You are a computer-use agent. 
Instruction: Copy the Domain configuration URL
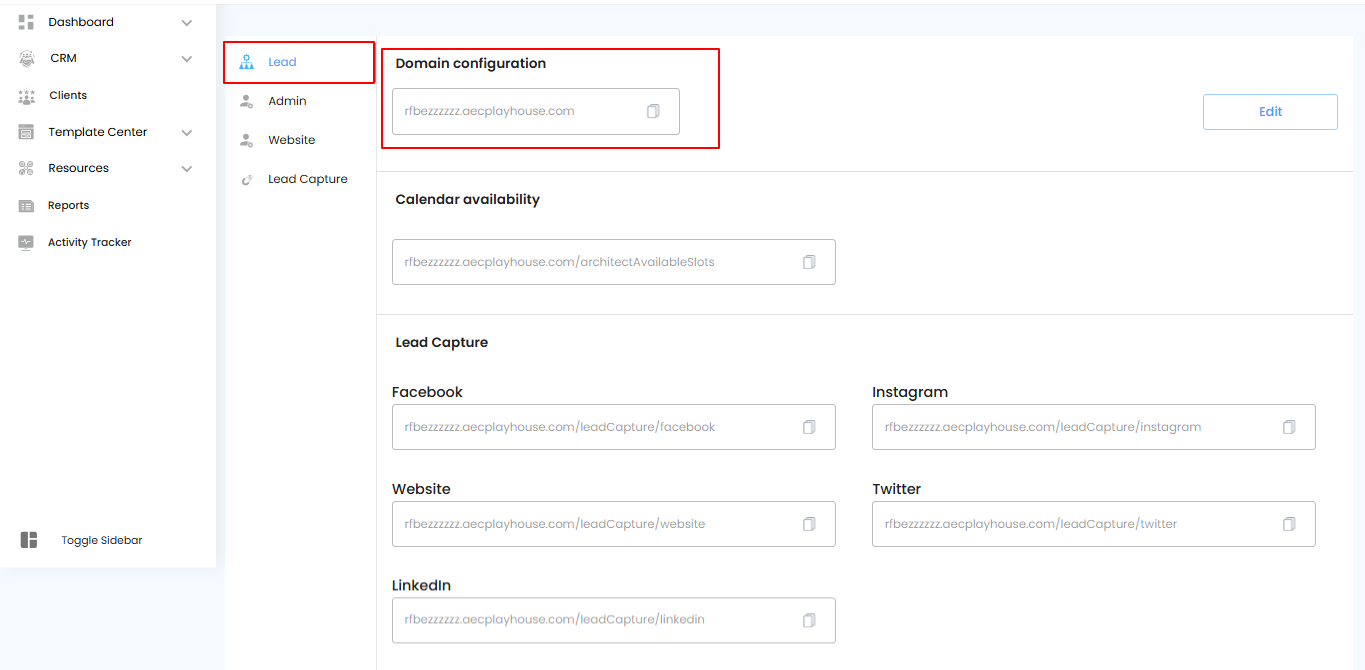pos(653,111)
